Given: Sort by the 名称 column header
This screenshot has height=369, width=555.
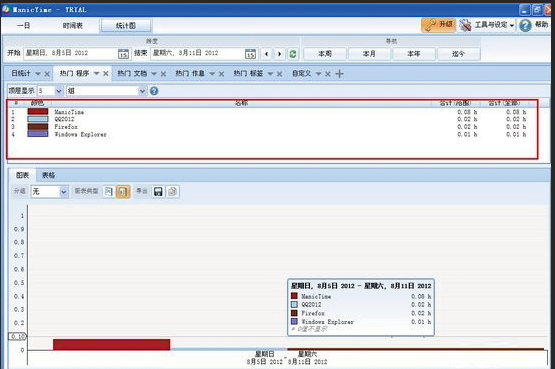Looking at the screenshot, I should pyautogui.click(x=241, y=103).
